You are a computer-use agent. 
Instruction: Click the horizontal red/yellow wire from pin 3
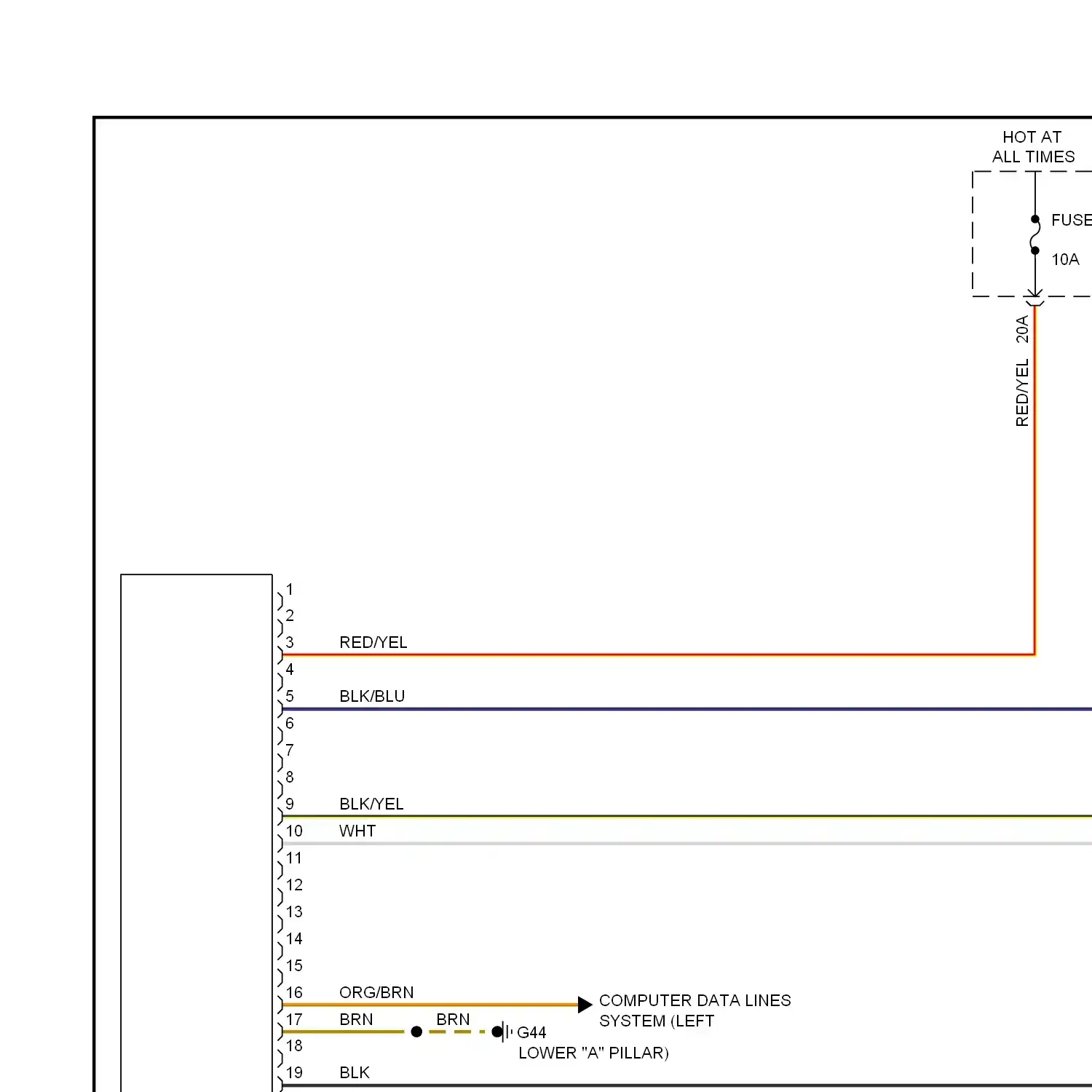(658, 654)
